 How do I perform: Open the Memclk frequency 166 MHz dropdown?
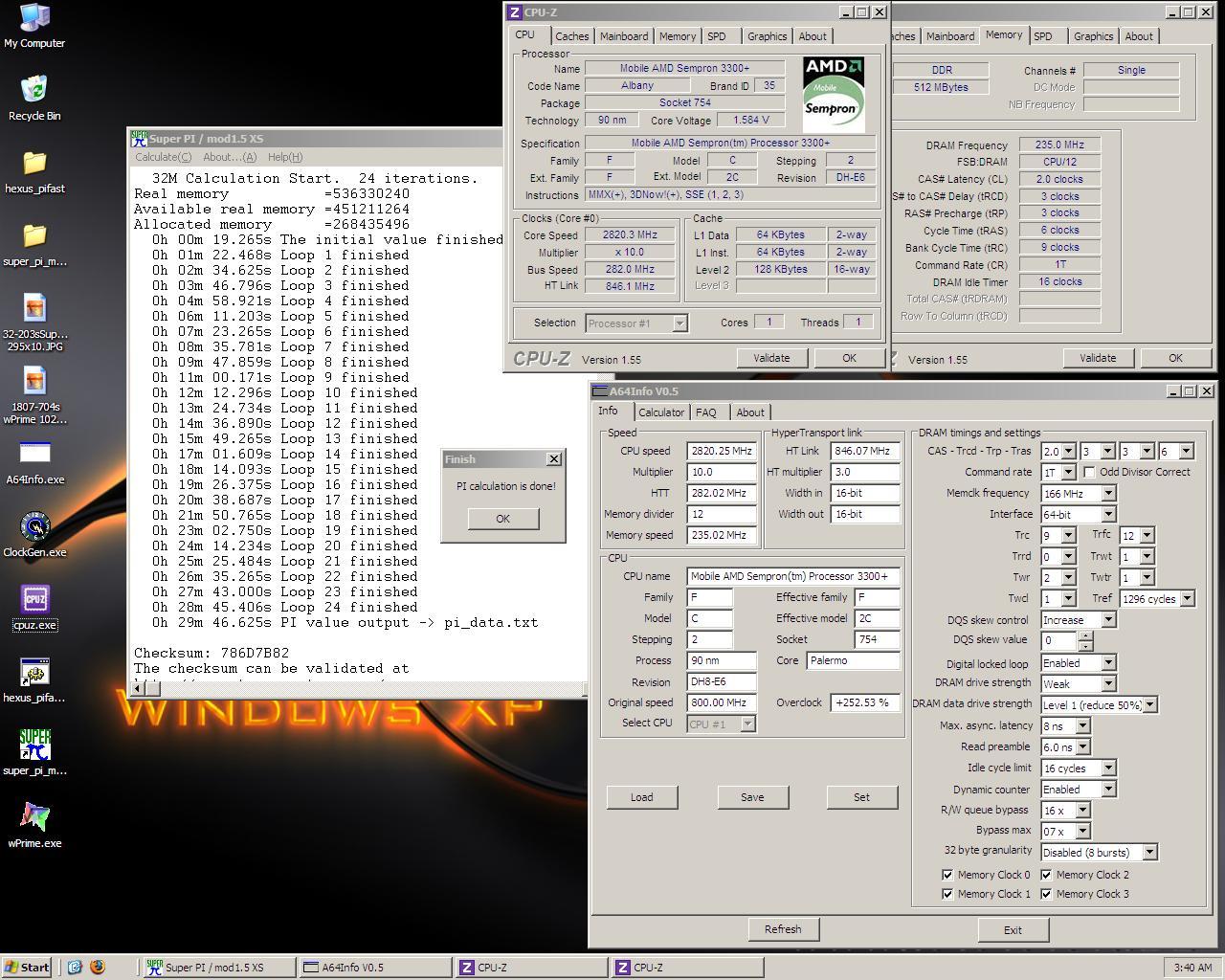(1108, 493)
